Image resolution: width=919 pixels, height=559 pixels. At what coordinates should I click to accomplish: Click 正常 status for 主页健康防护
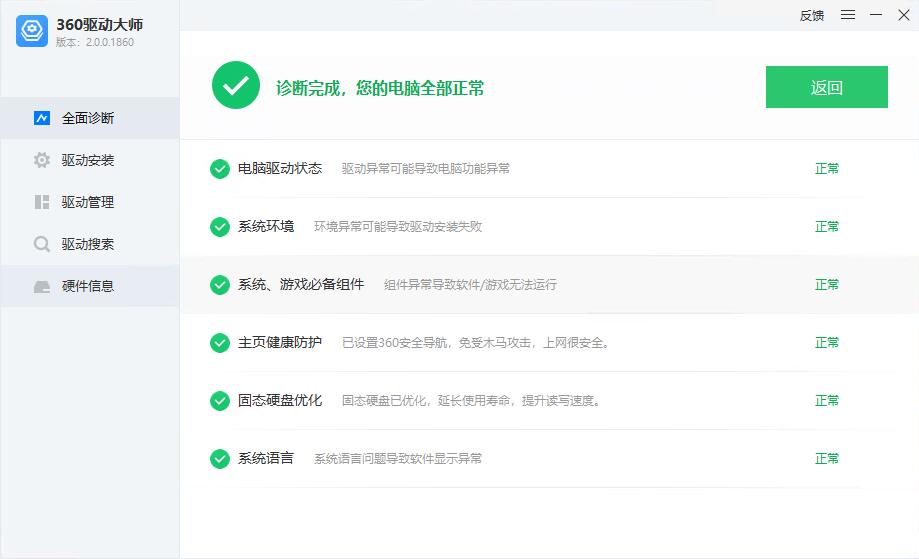(x=827, y=343)
